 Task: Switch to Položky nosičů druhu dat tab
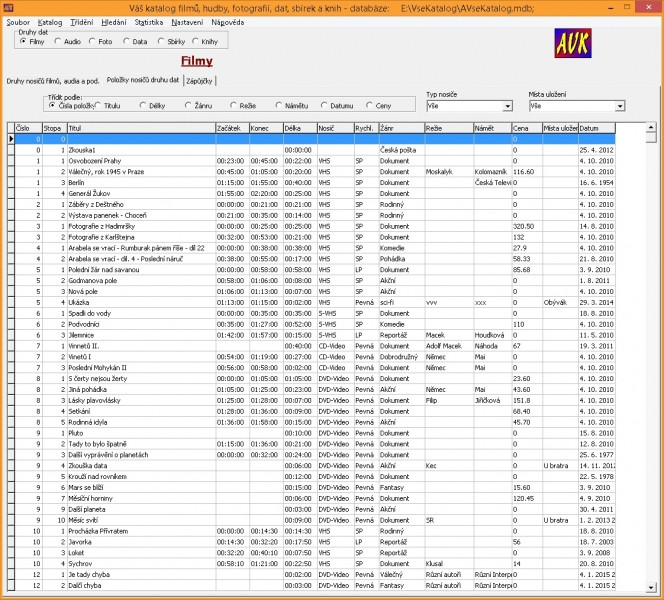coord(143,80)
